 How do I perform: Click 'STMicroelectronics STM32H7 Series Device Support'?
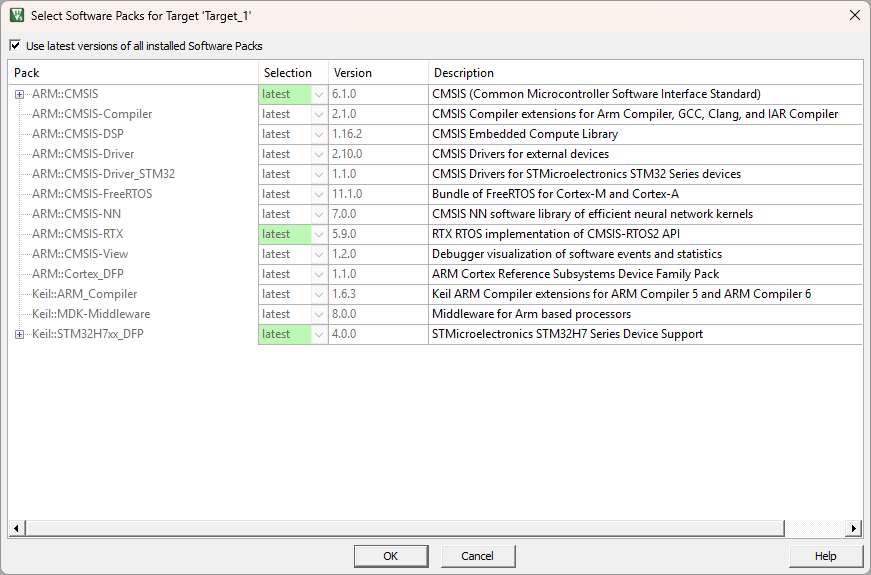coord(568,334)
